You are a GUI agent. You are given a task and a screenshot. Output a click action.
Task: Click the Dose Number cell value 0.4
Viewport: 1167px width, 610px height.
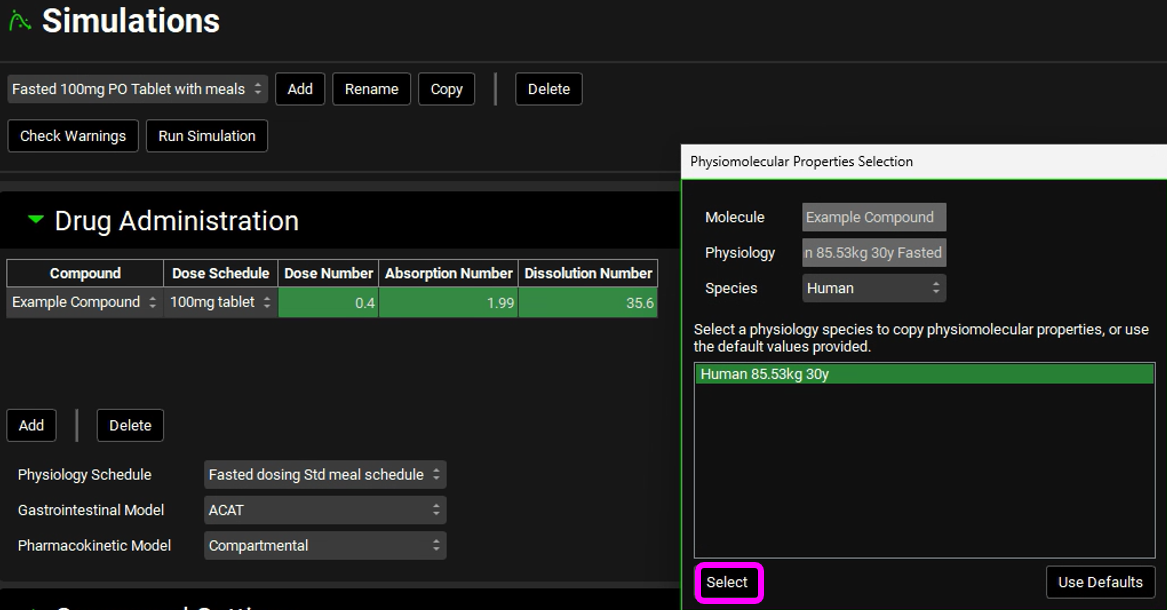tap(328, 302)
